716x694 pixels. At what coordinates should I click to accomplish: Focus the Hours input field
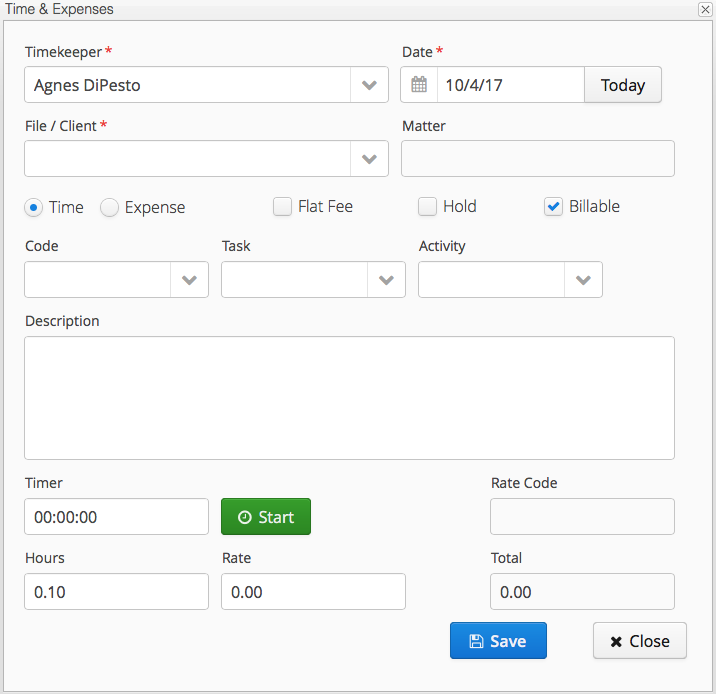[116, 592]
